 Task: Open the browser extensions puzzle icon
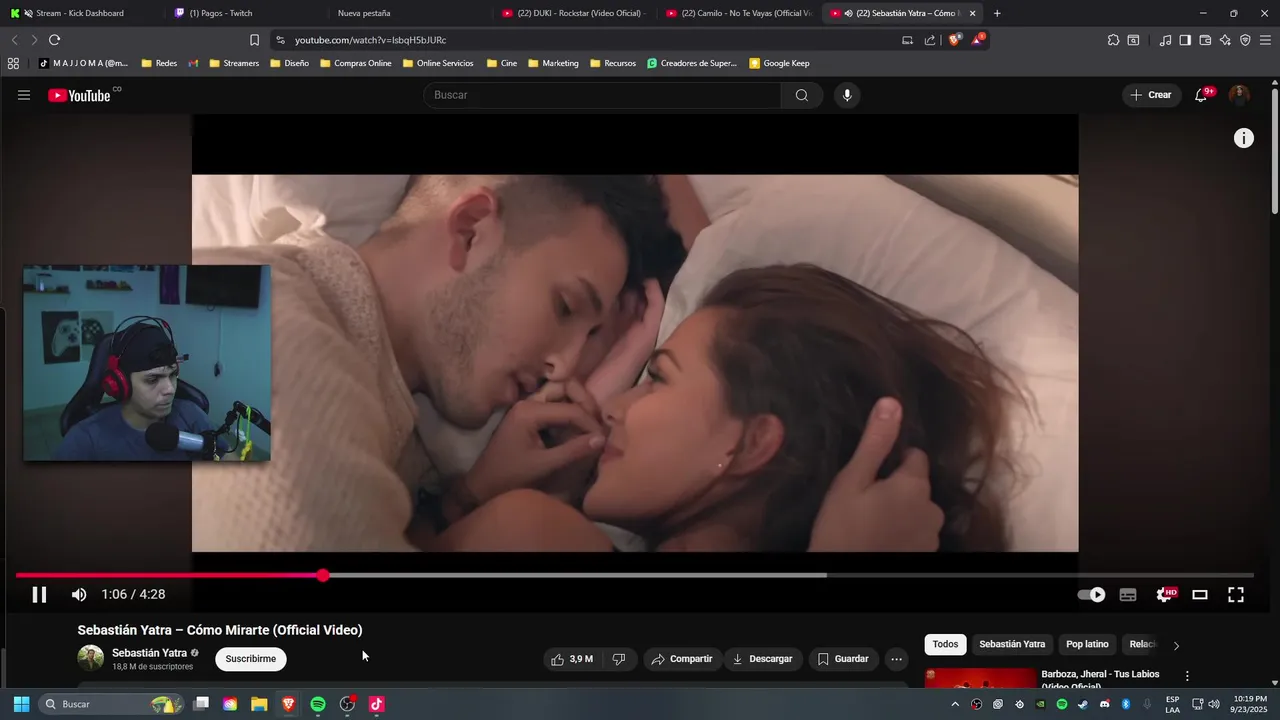(1113, 40)
